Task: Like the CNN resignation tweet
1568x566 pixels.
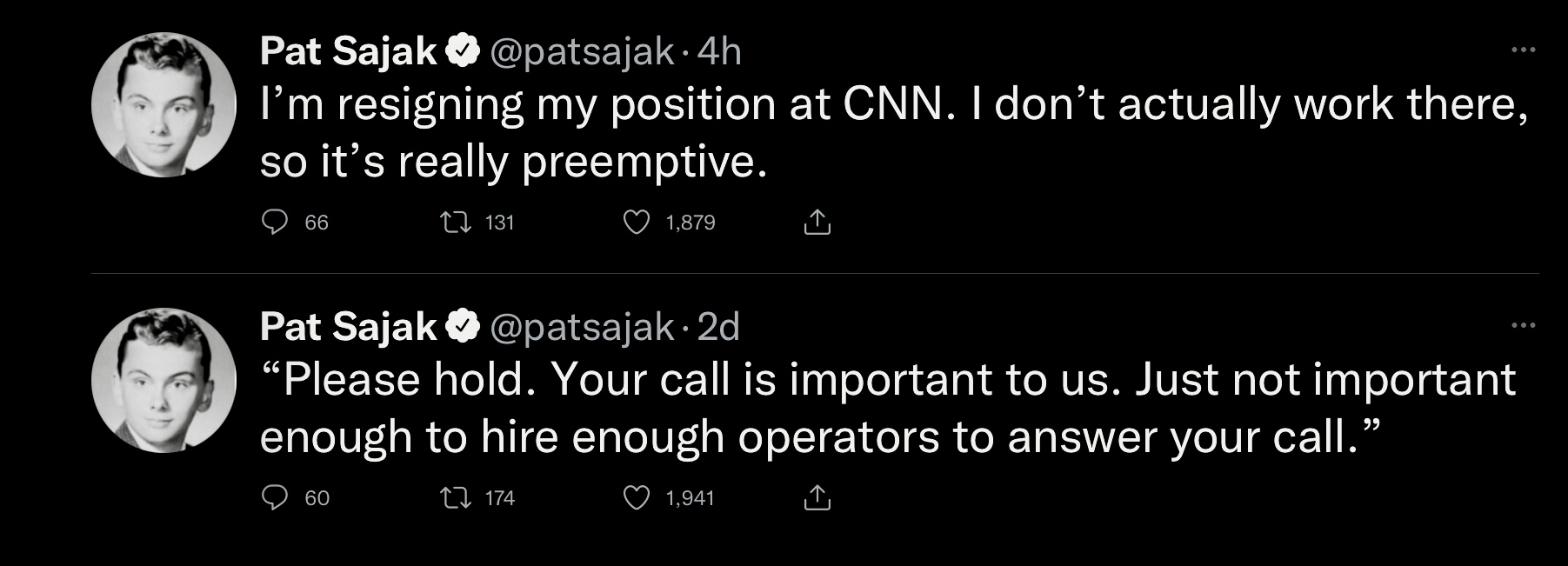Action: point(637,223)
